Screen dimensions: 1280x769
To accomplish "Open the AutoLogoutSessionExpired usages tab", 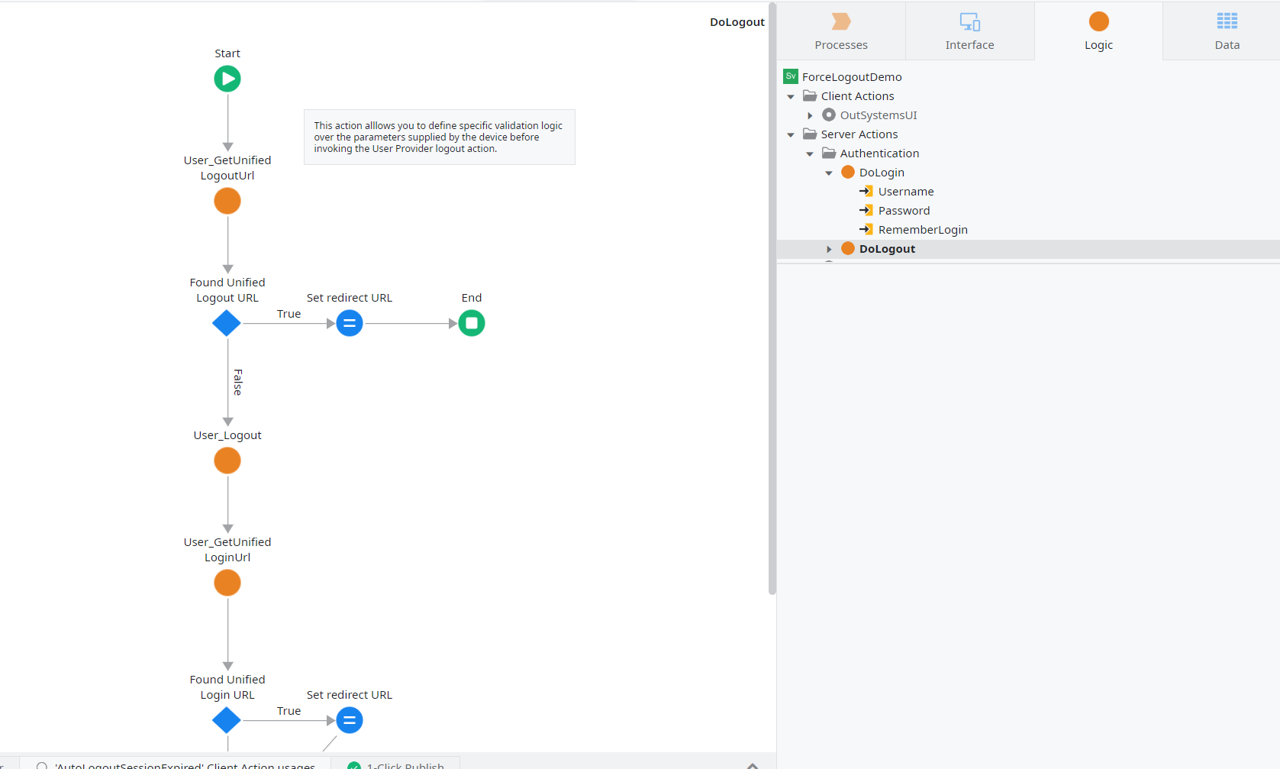I will (x=176, y=762).
